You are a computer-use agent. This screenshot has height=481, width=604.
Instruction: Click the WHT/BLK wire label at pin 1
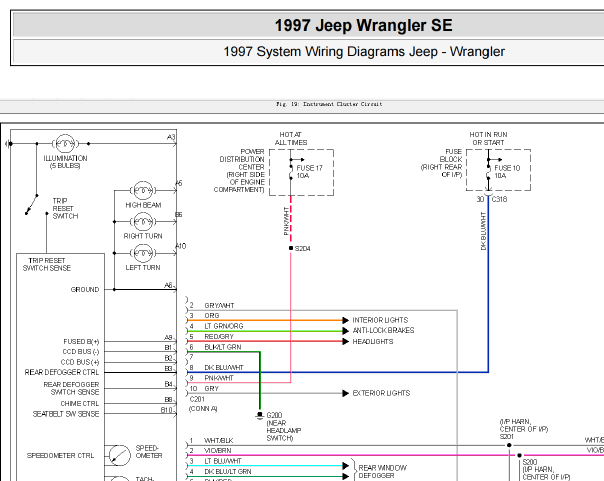click(218, 441)
